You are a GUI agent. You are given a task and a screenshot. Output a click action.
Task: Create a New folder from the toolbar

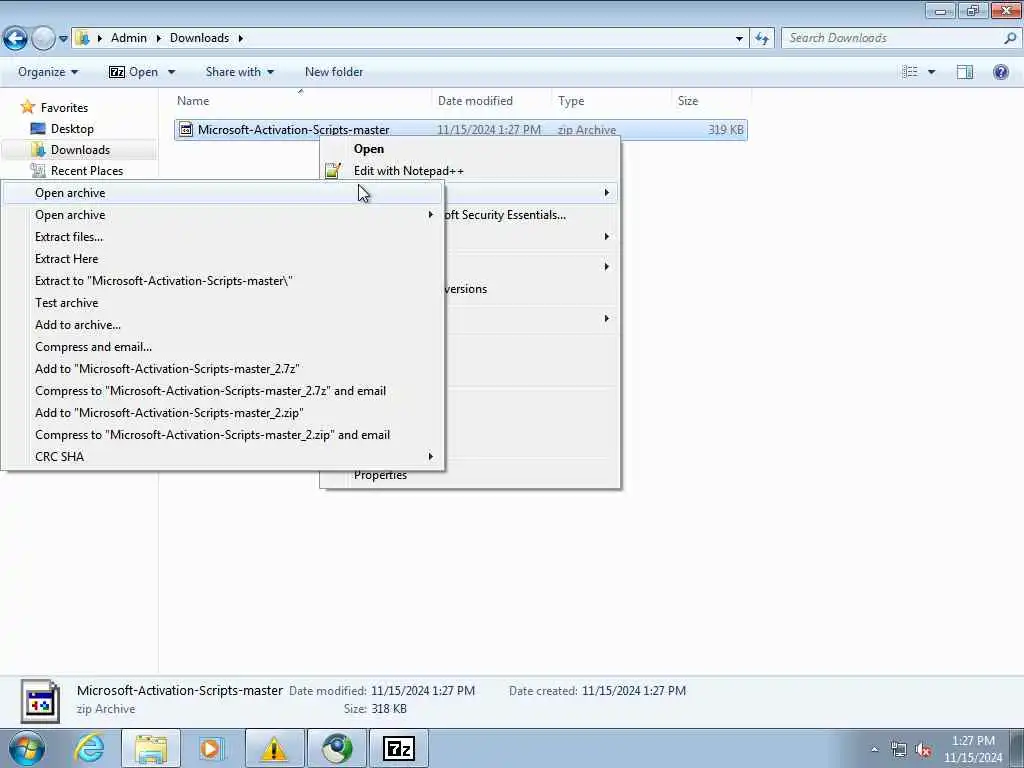[334, 72]
